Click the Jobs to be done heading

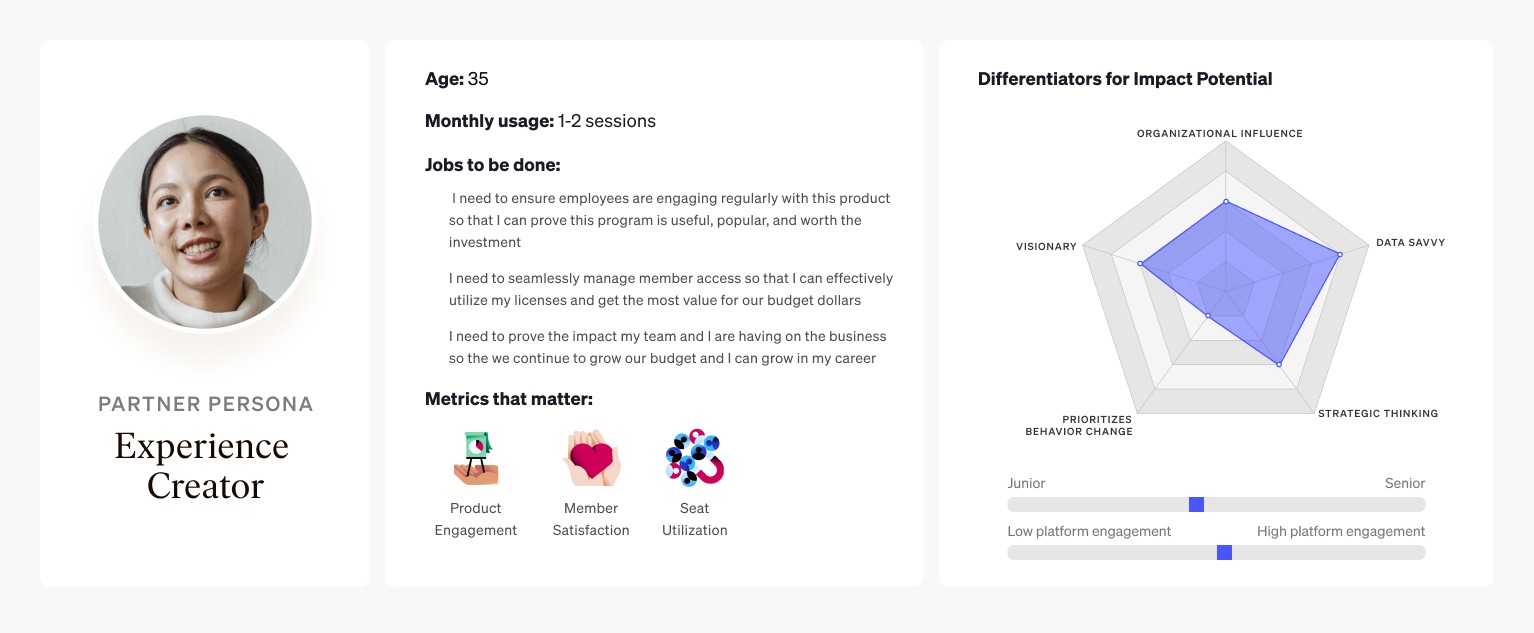coord(492,165)
